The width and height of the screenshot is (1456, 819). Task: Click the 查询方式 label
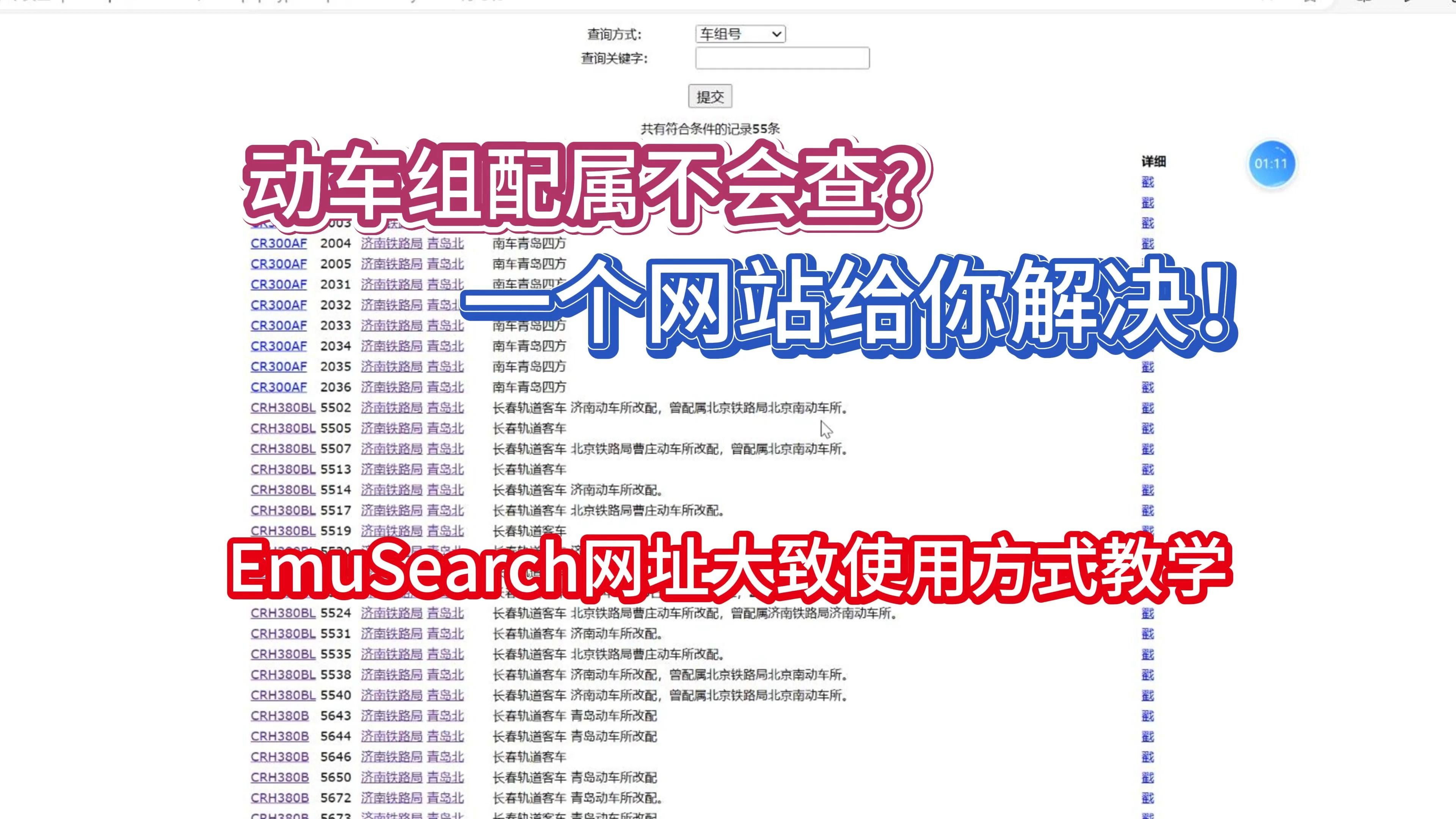(x=614, y=35)
